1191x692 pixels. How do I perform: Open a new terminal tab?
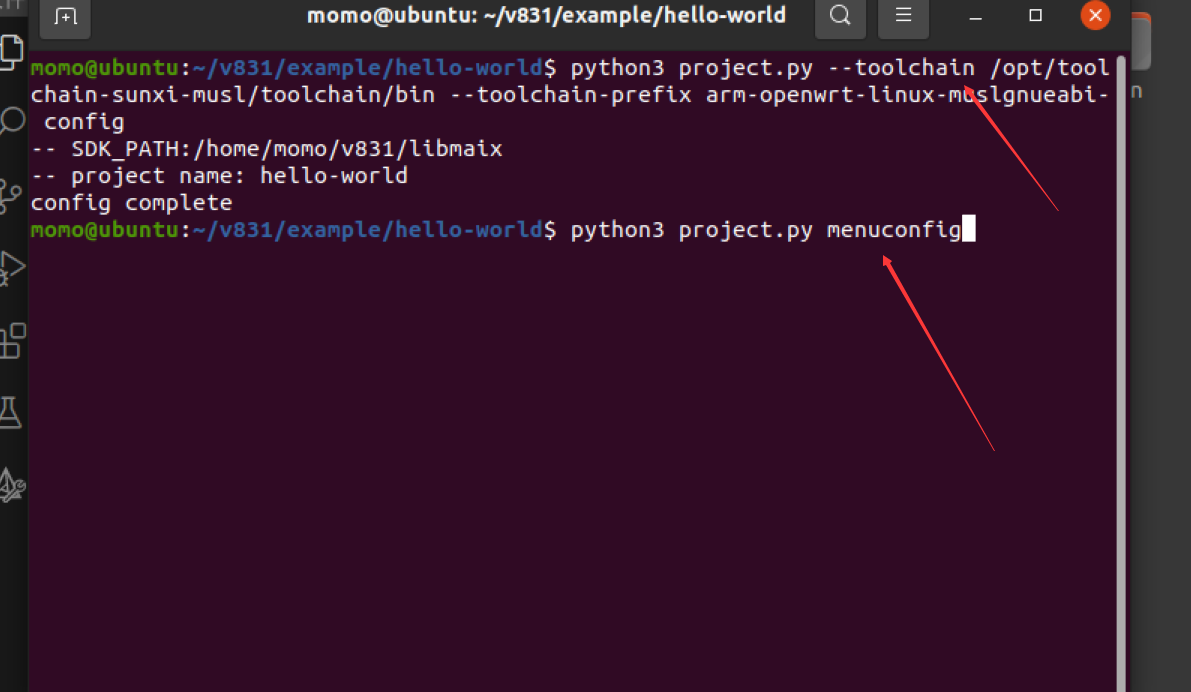64,16
